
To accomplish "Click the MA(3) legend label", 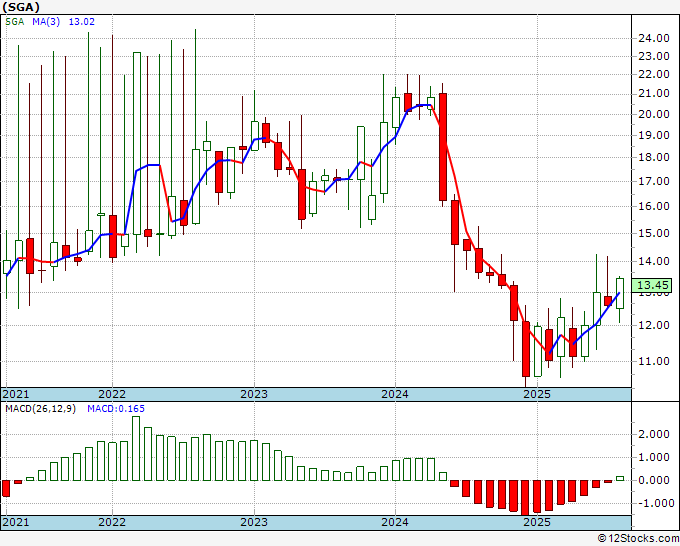I will 46,22.
